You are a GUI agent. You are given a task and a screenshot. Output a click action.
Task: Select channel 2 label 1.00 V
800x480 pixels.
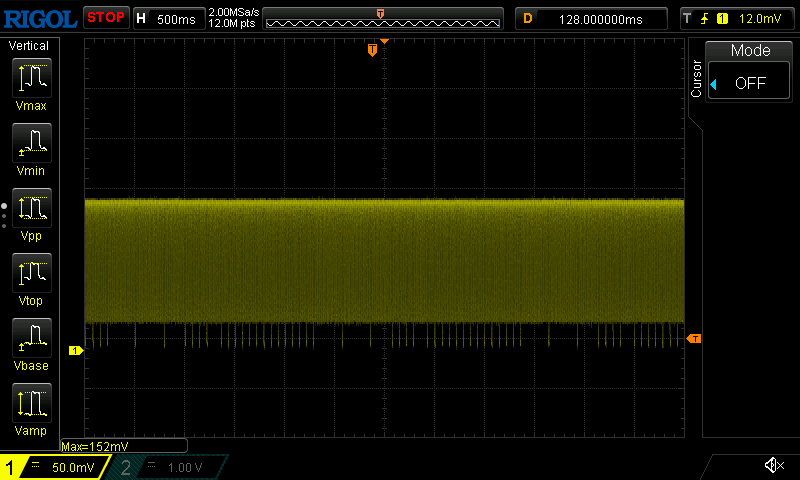pos(185,467)
